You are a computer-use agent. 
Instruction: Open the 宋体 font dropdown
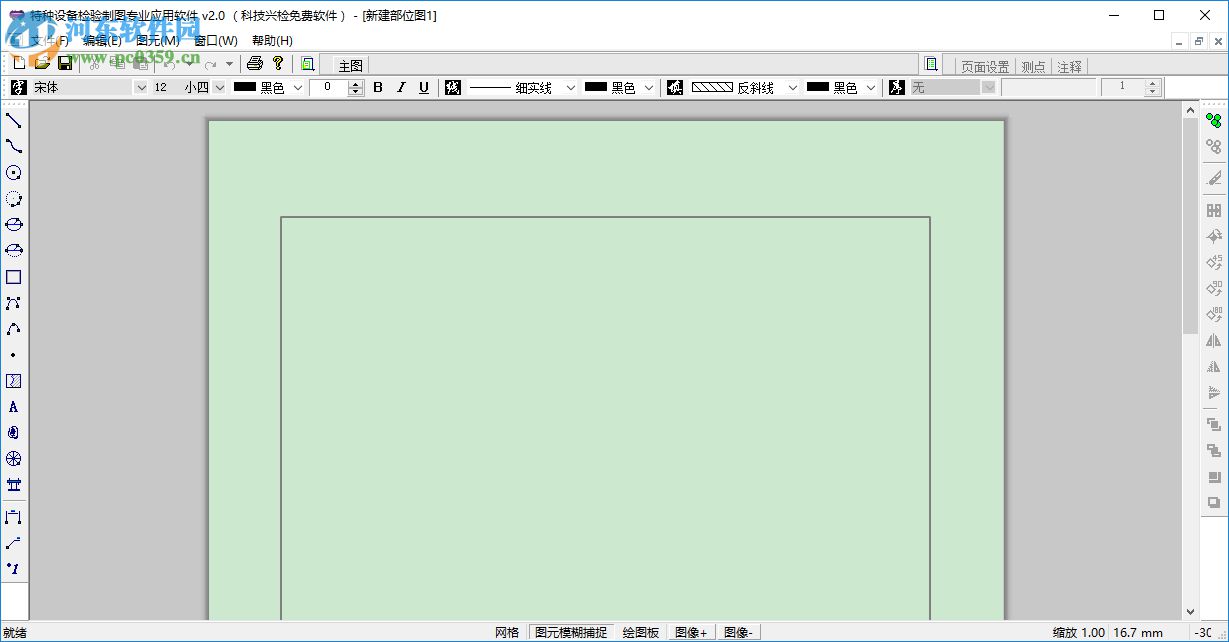coord(141,87)
